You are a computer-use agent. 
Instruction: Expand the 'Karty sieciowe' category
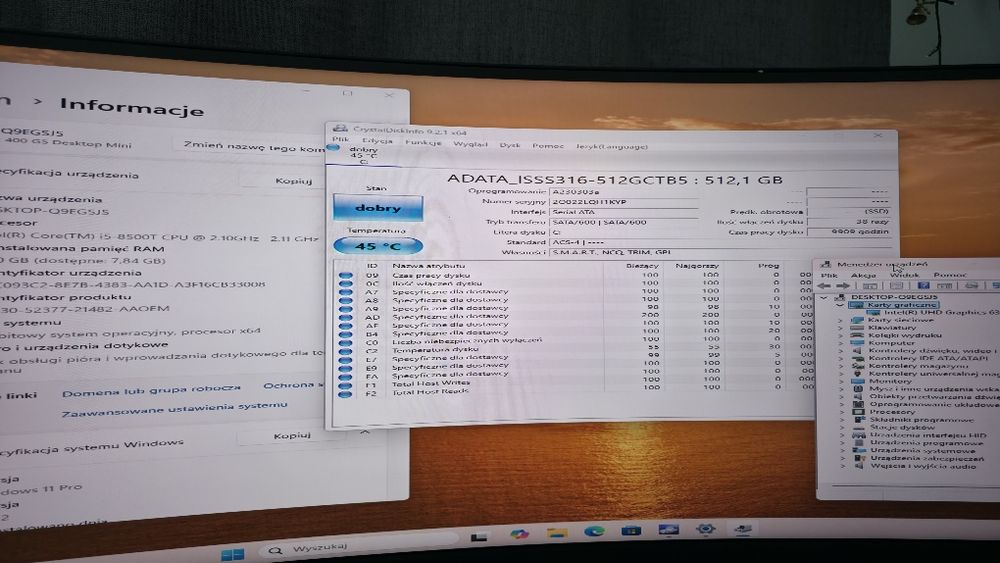[841, 320]
